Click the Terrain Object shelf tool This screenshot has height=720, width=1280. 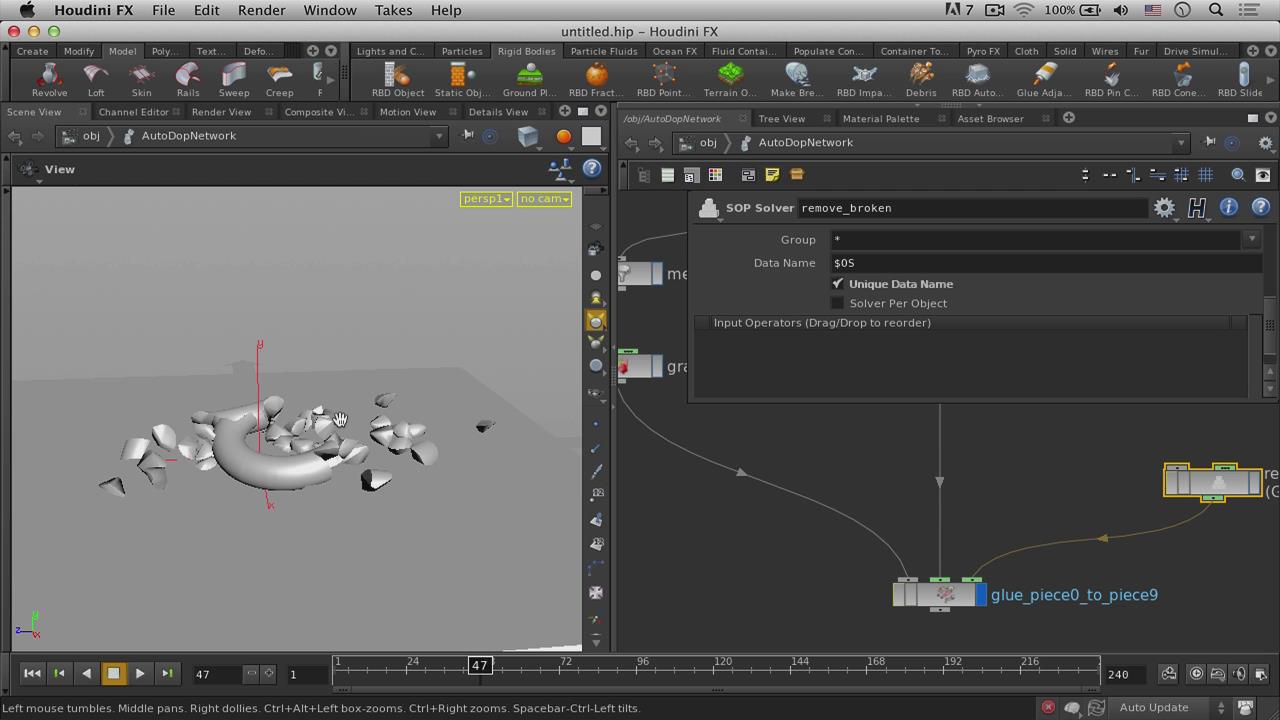(730, 80)
